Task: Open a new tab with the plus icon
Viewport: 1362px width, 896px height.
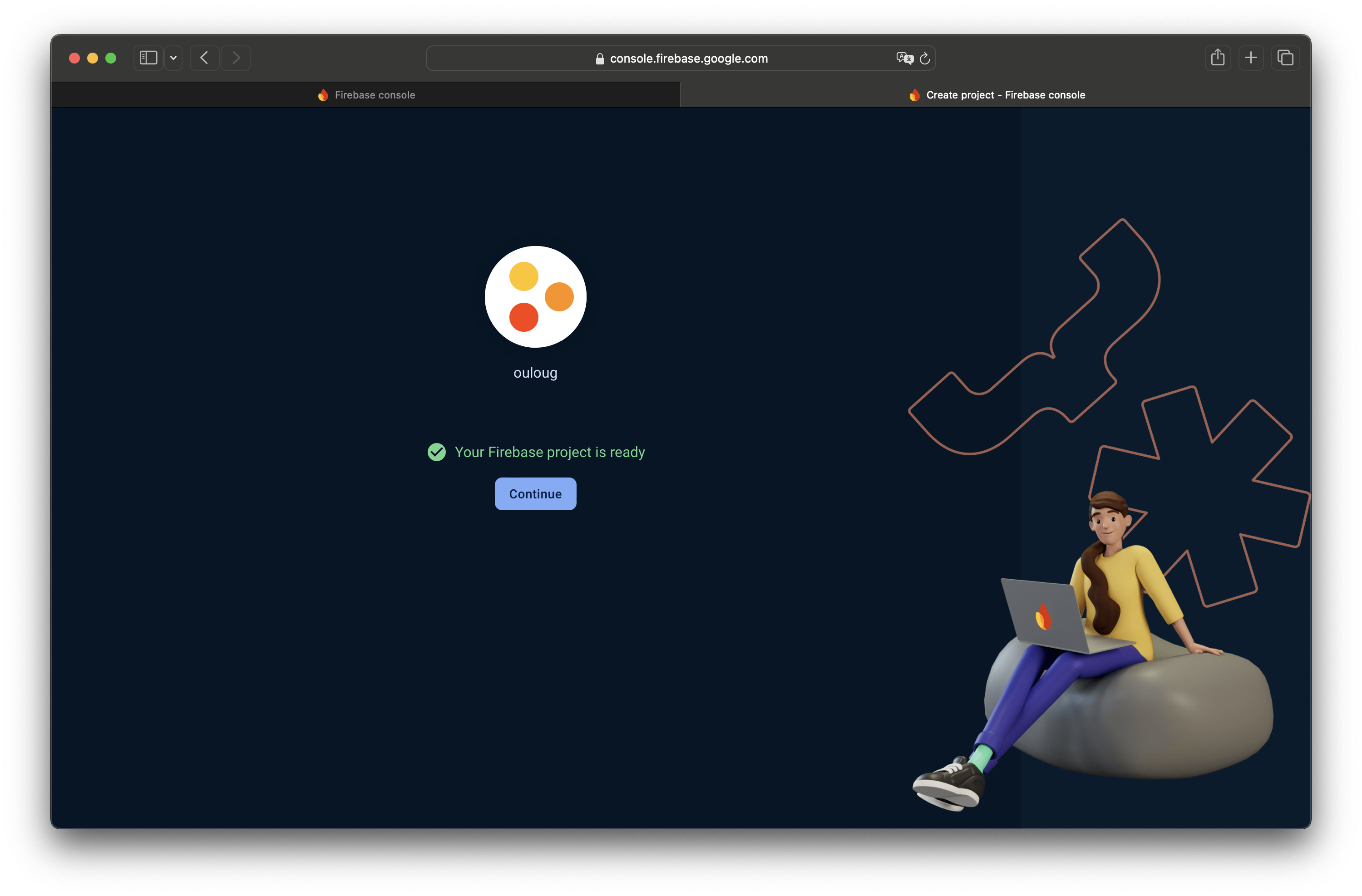Action: tap(1251, 58)
